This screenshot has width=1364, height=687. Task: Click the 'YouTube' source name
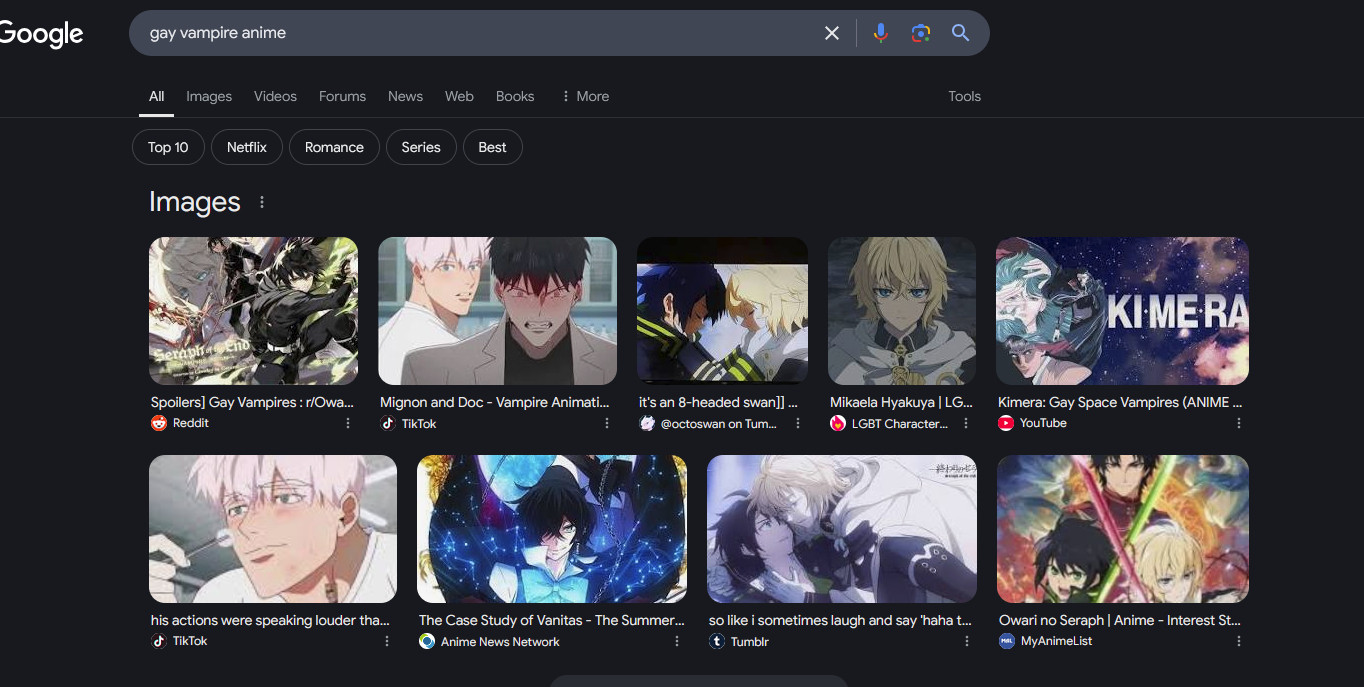pos(1043,423)
